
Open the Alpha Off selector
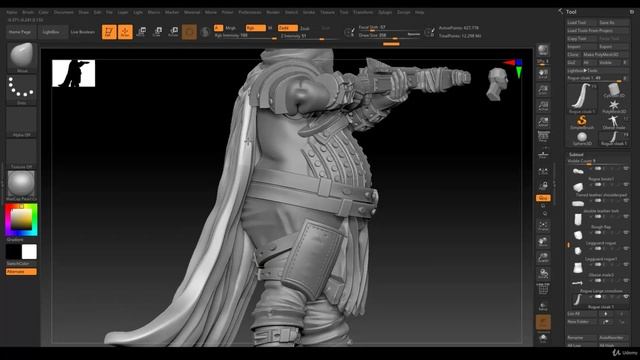pos(22,122)
